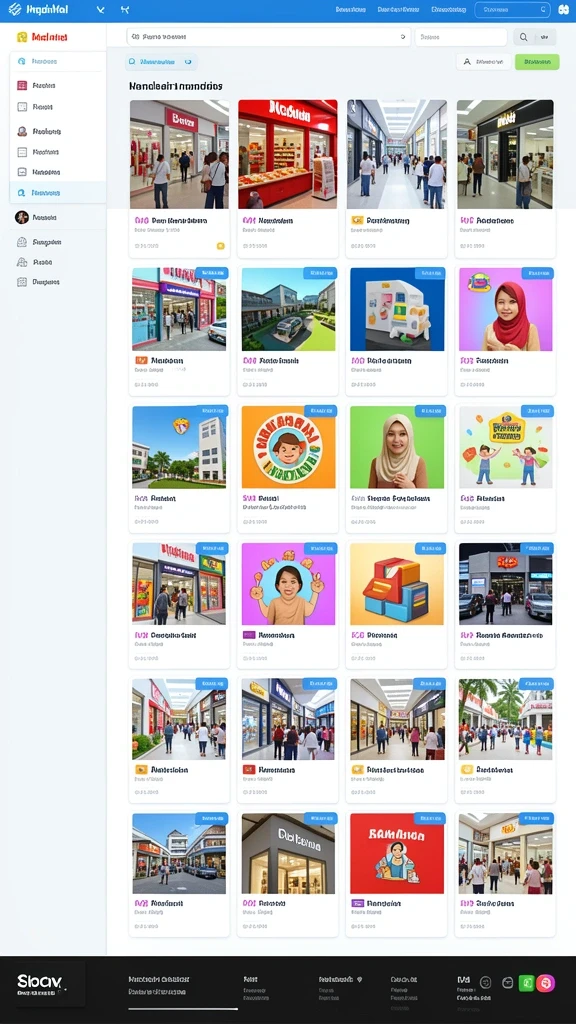This screenshot has width=576, height=1024.
Task: Open the cartoon boy on orange background thumbnail
Action: pyautogui.click(x=288, y=447)
